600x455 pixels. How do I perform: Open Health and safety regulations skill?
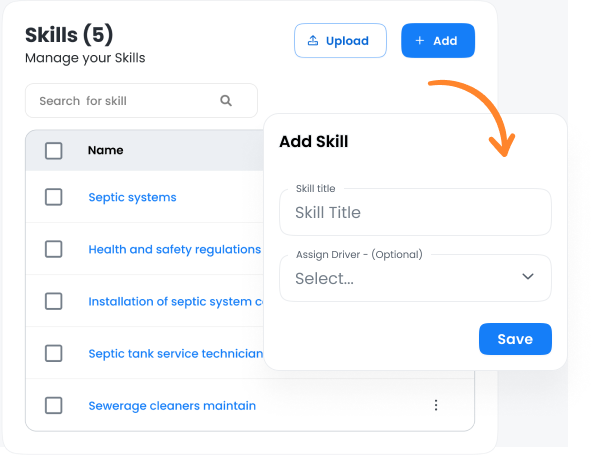(x=174, y=250)
